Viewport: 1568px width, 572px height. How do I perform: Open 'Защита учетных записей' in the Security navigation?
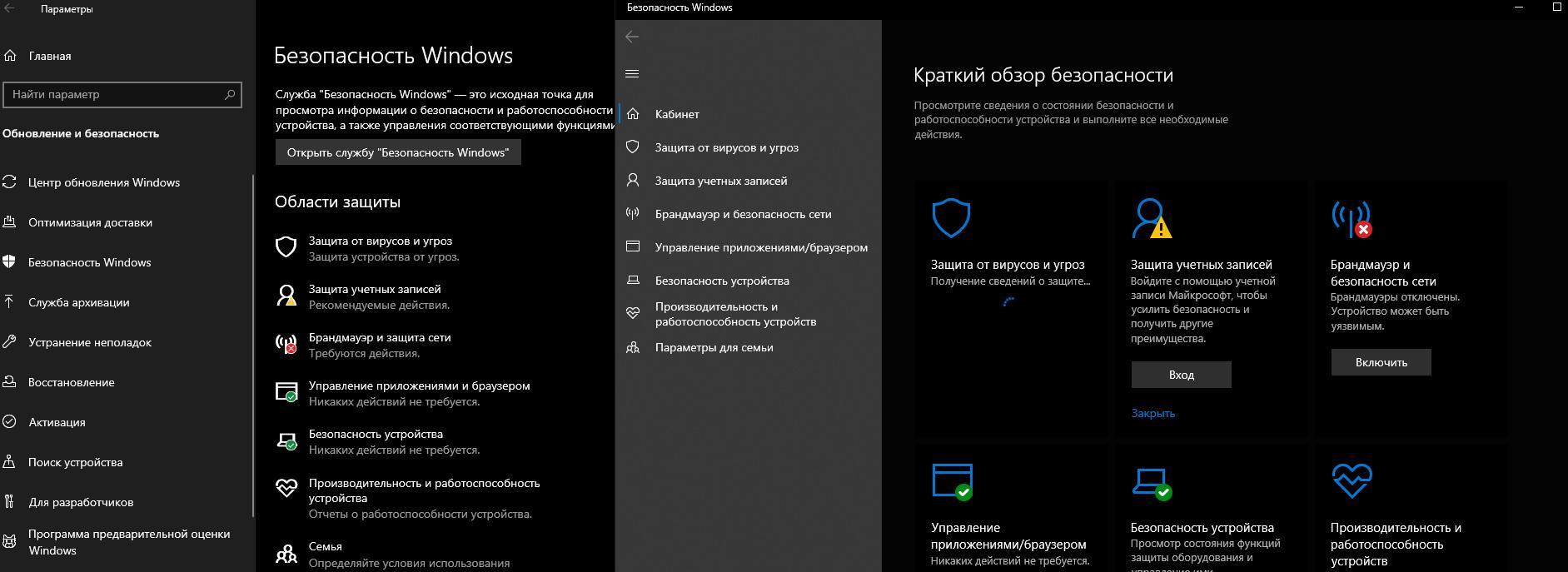coord(721,181)
